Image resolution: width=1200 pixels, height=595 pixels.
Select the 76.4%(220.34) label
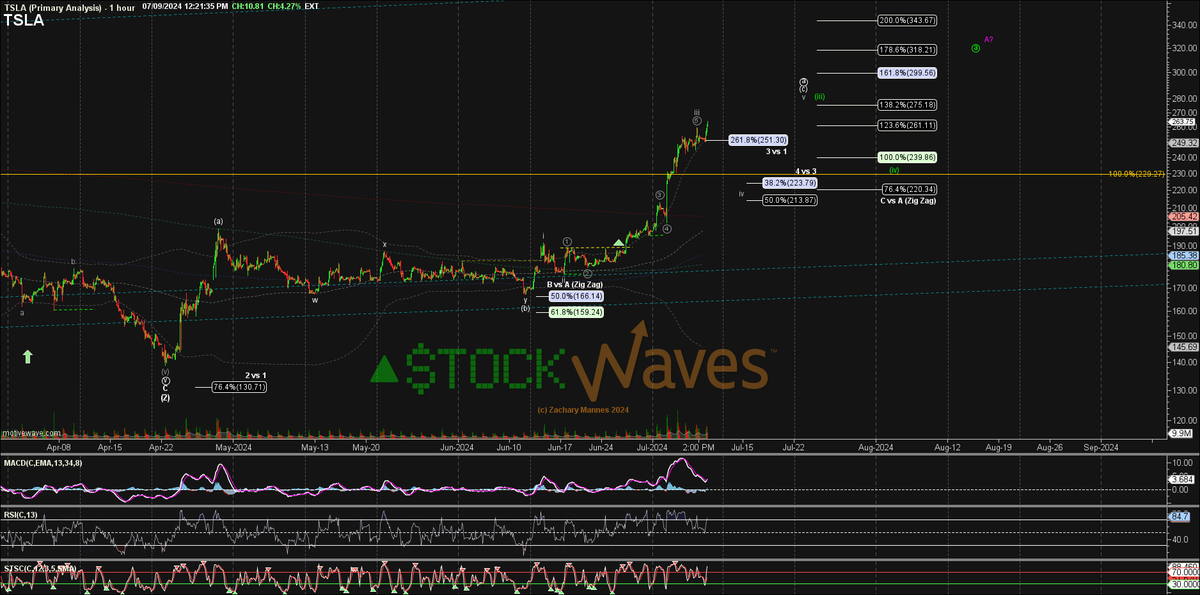tap(909, 189)
